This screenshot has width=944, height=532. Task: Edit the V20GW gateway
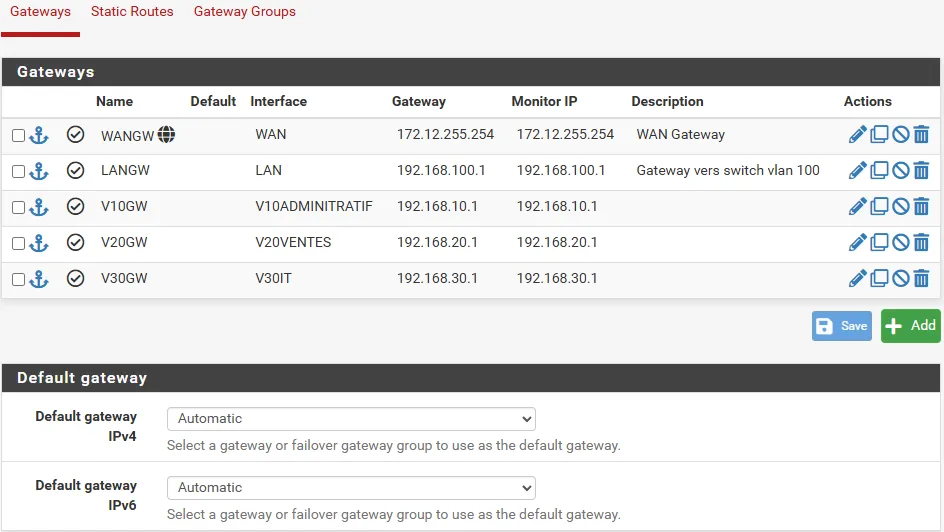(857, 243)
